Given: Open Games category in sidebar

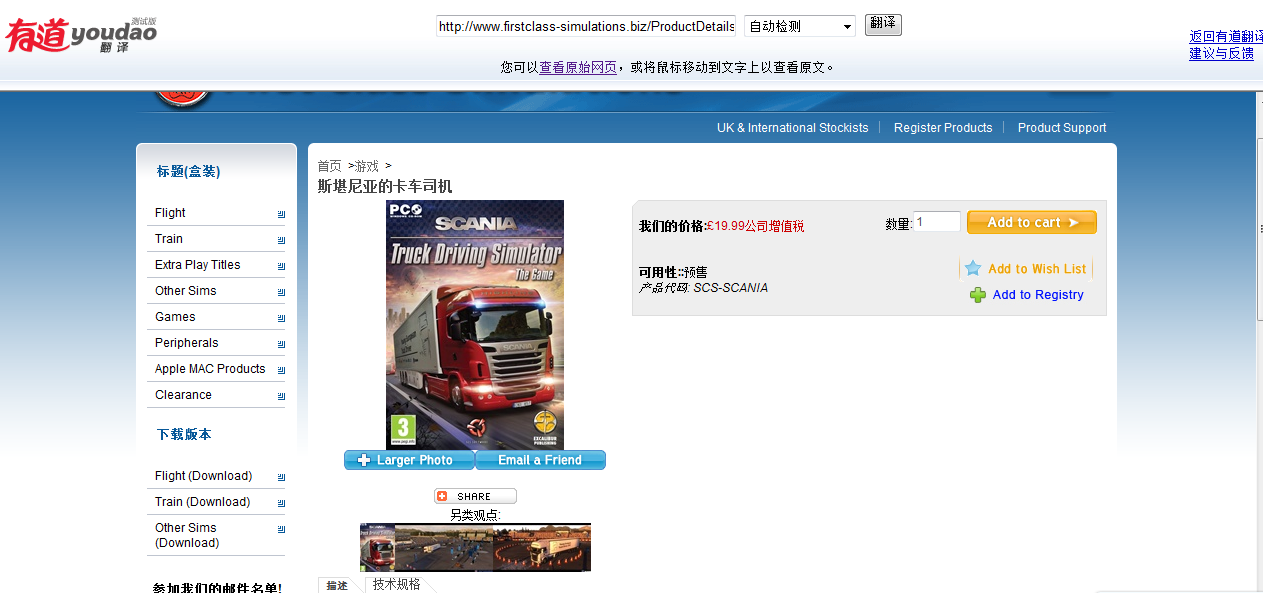Looking at the screenshot, I should pos(175,317).
